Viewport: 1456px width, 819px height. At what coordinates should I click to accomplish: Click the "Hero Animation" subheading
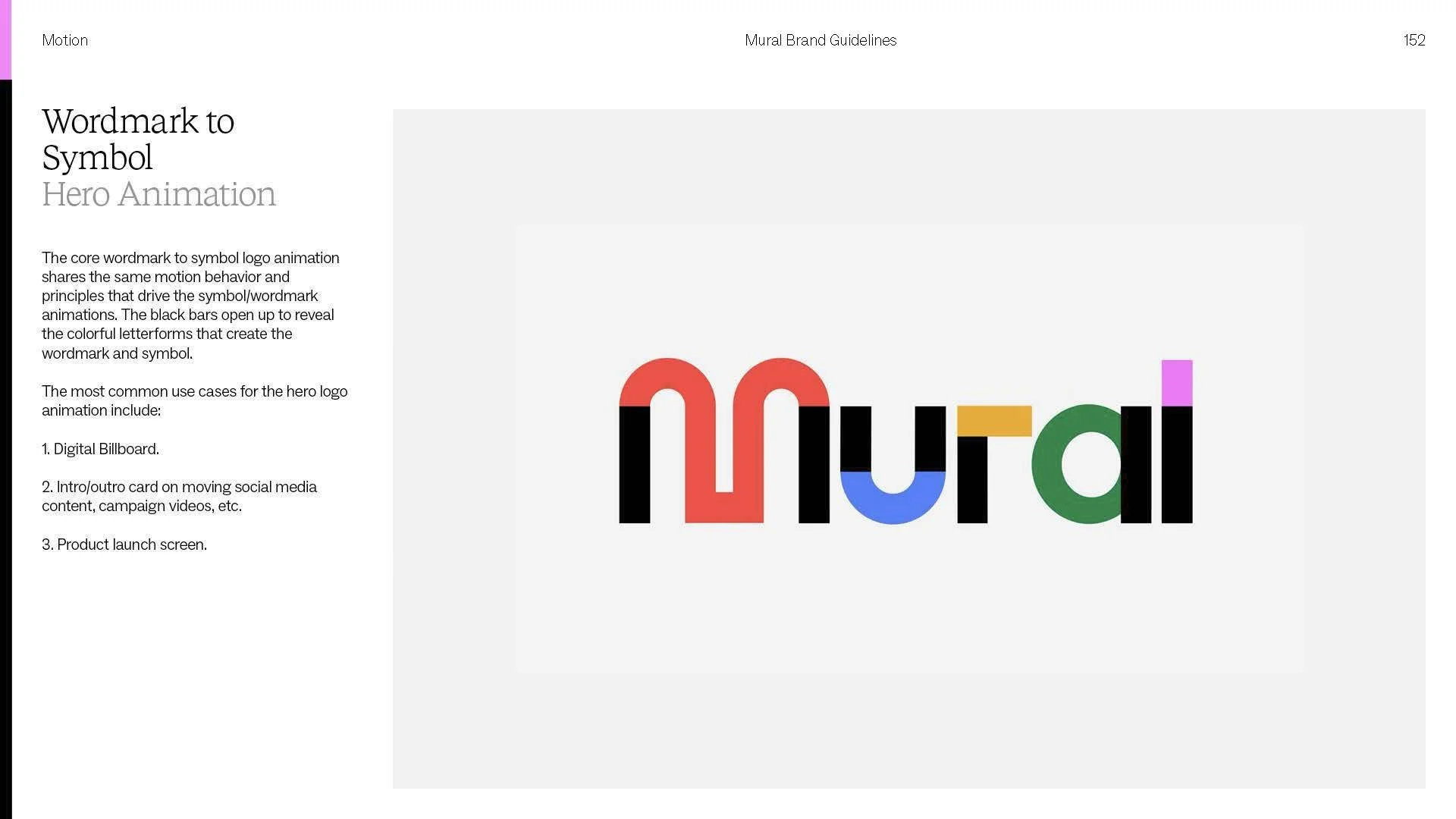pos(158,194)
